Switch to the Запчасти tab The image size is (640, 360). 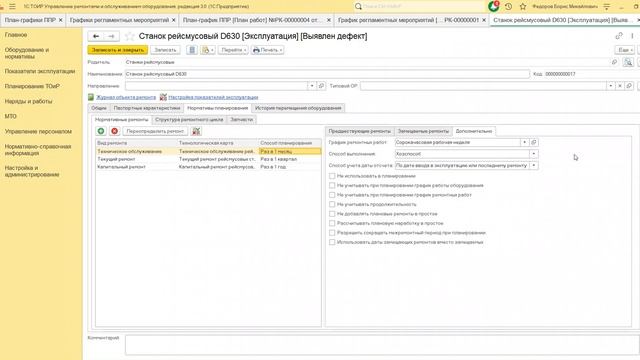coord(242,120)
